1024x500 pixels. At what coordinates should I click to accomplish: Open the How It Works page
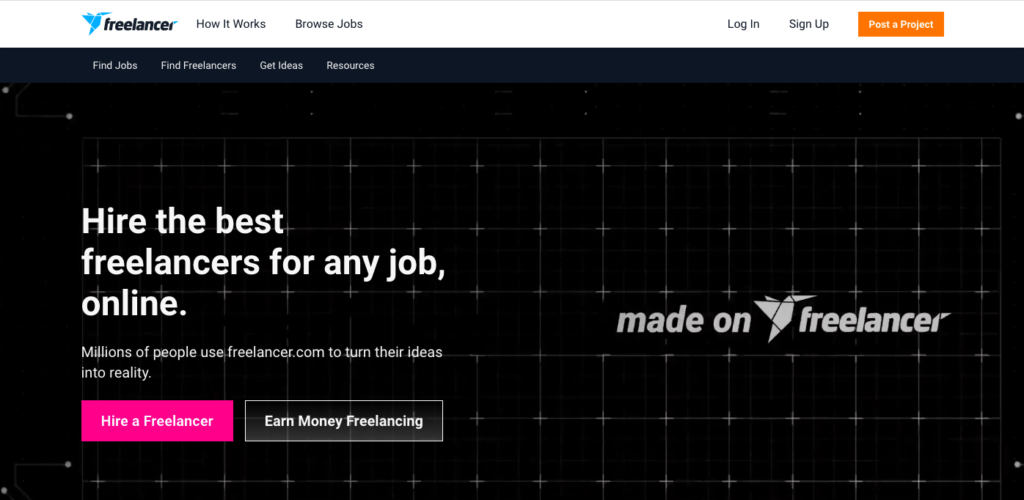point(231,24)
